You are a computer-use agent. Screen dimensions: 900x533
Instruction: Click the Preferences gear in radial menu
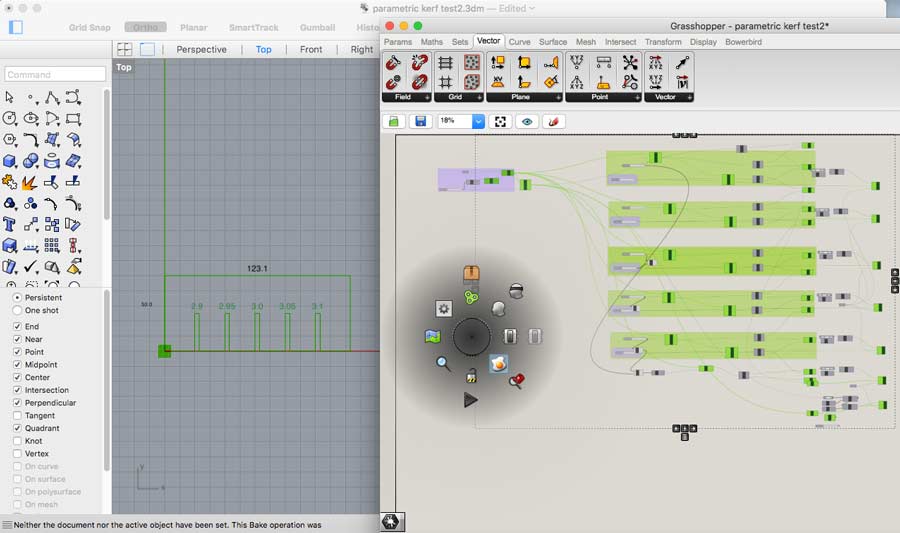pos(444,309)
